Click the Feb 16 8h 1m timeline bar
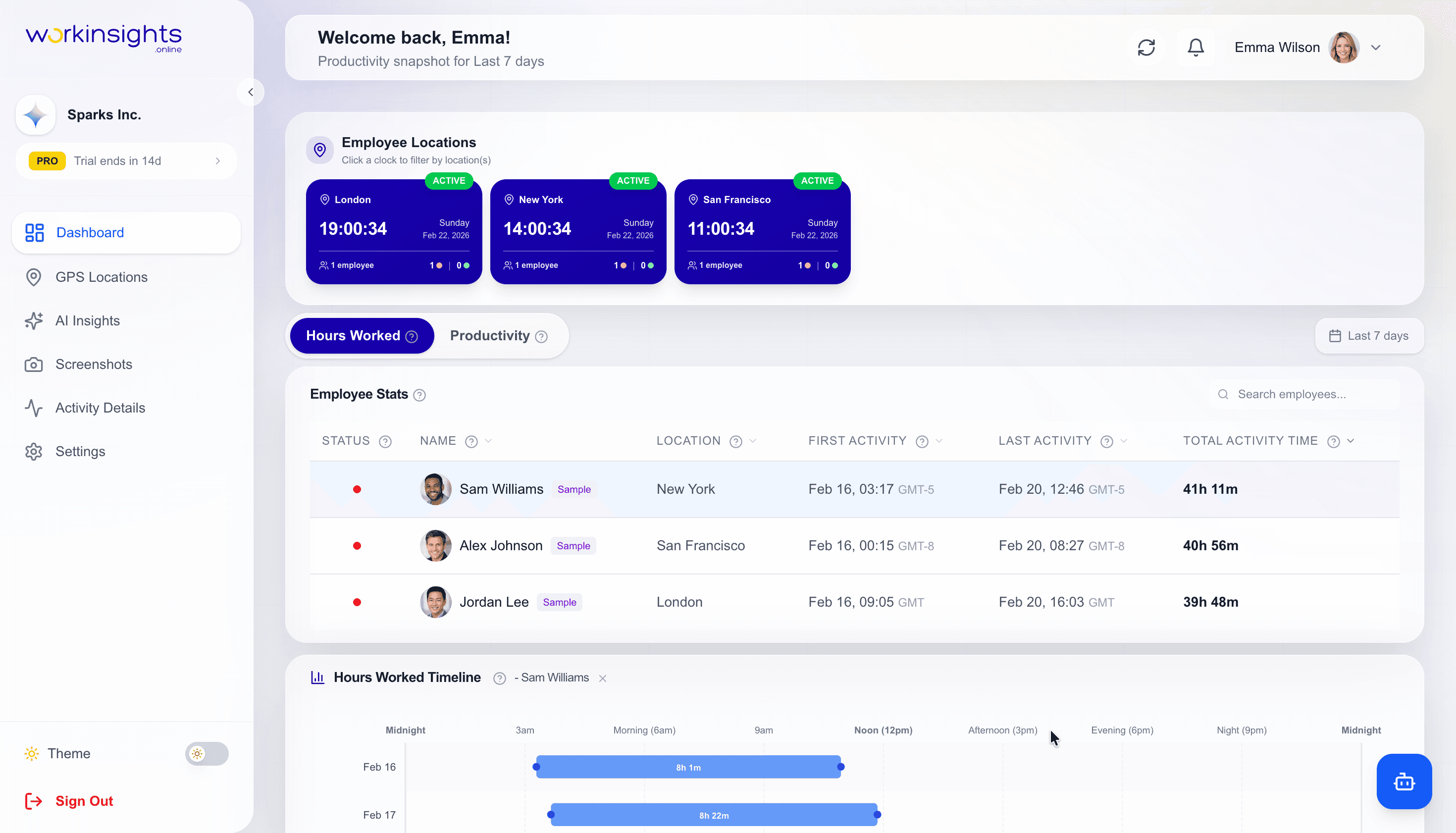1456x833 pixels. pos(688,767)
